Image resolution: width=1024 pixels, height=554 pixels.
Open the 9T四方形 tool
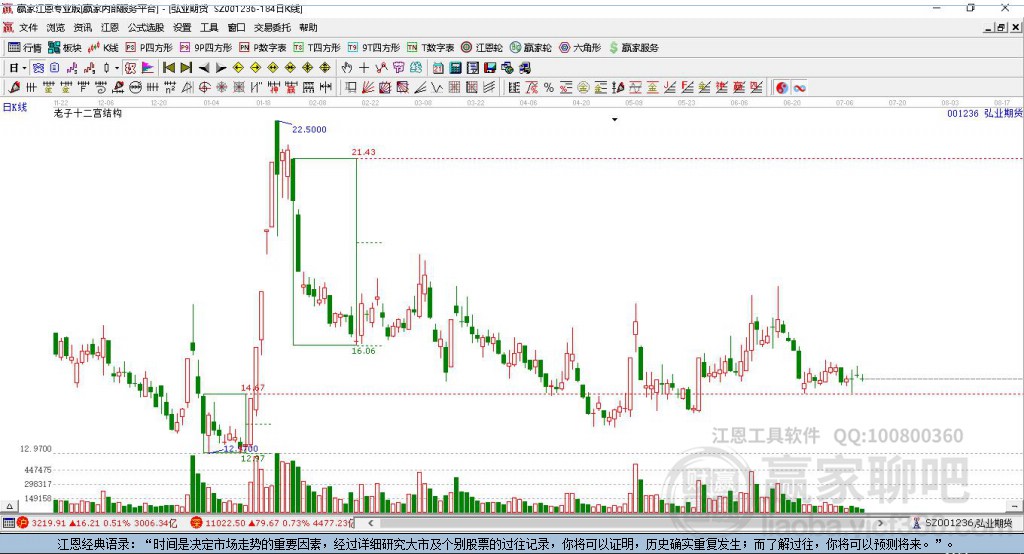click(374, 48)
